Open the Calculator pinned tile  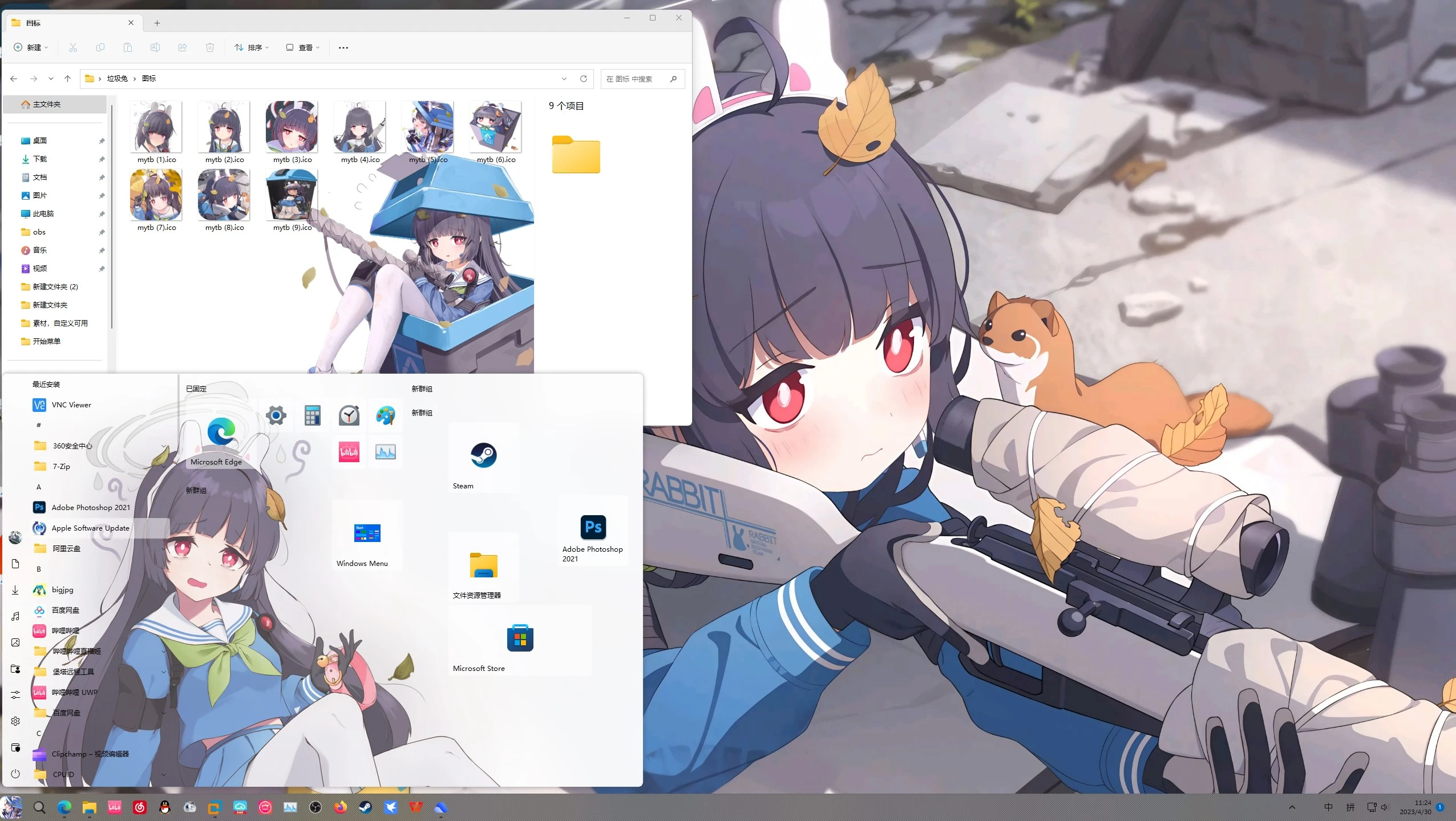click(312, 415)
